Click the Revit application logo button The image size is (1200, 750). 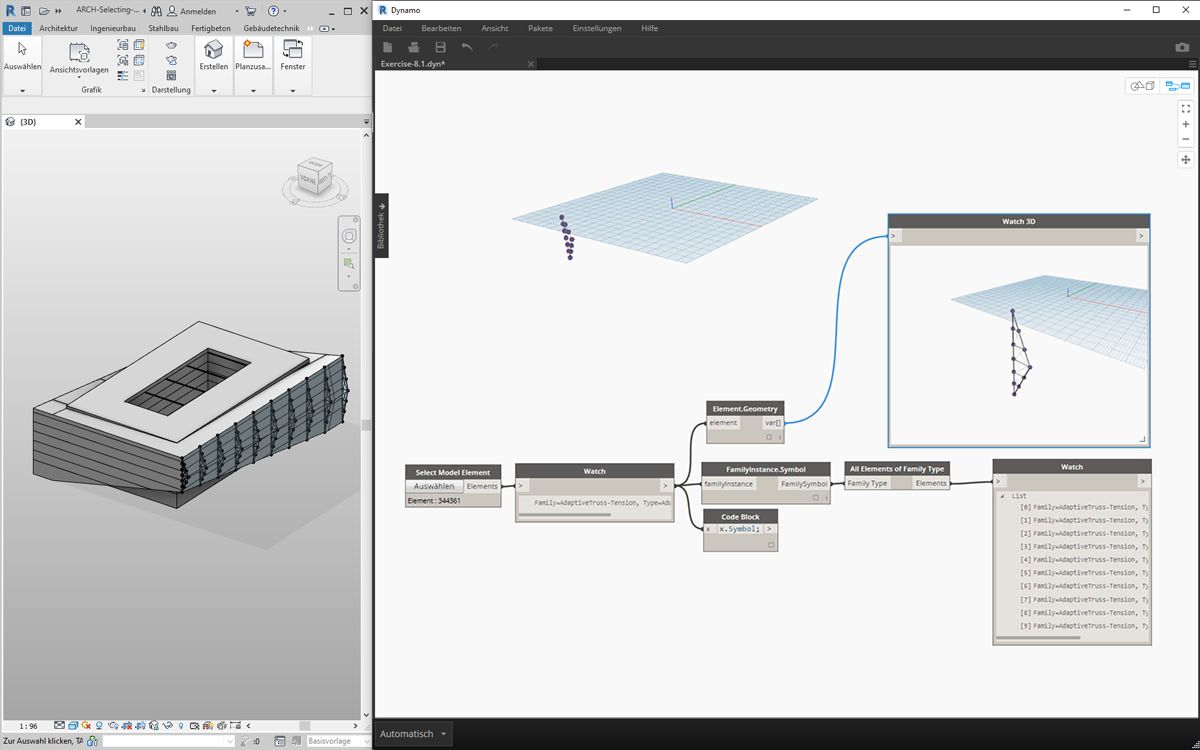click(x=10, y=11)
